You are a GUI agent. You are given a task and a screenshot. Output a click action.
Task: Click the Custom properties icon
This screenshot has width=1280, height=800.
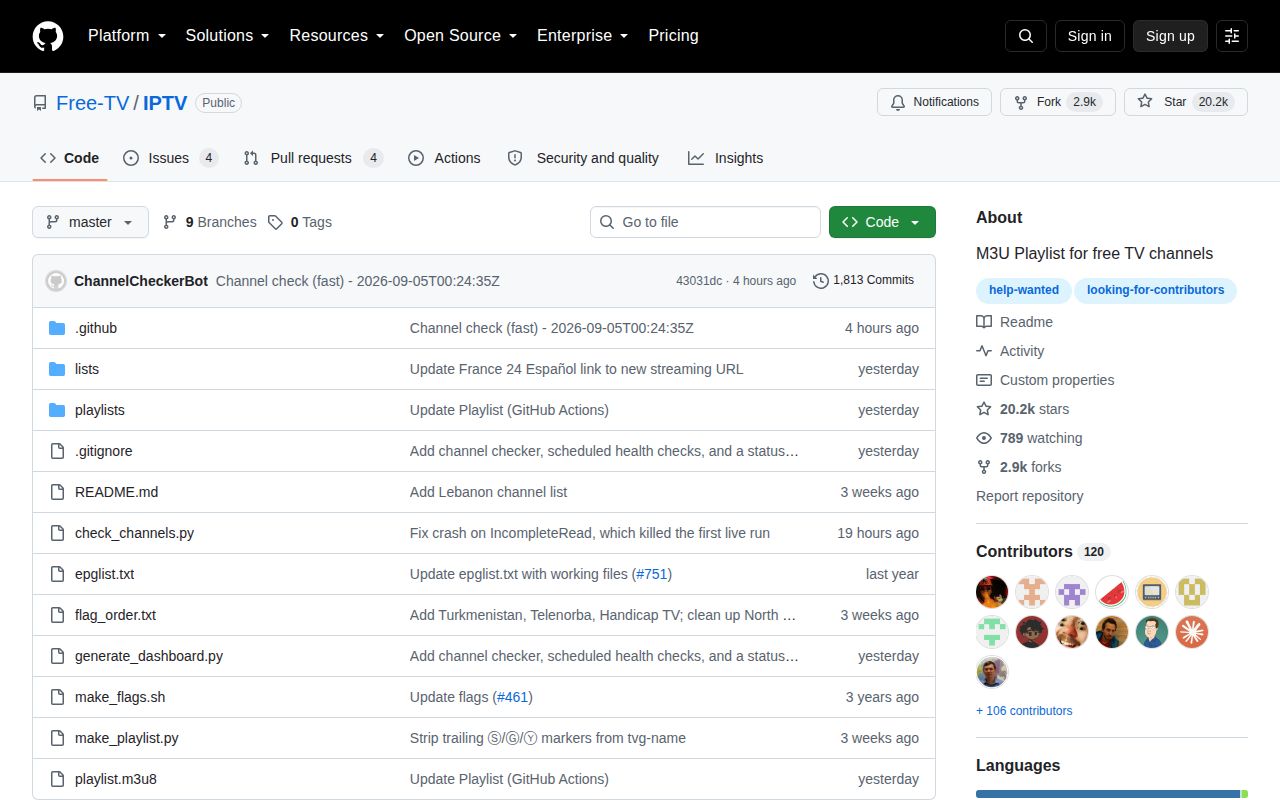click(x=984, y=380)
